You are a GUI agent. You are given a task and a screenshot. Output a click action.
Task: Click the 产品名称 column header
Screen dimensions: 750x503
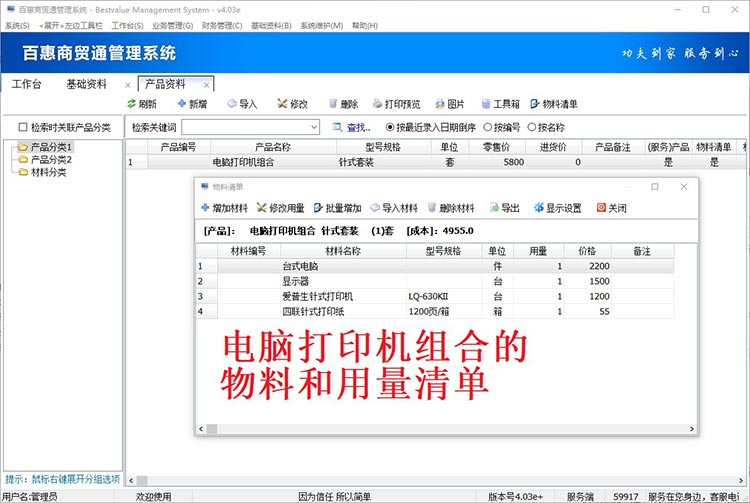click(x=273, y=147)
